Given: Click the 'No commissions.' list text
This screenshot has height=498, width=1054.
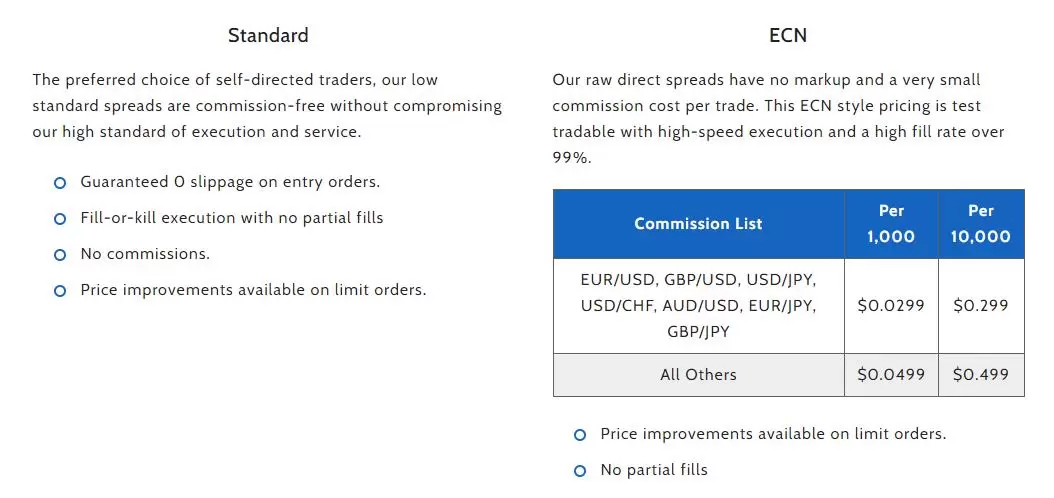Looking at the screenshot, I should [x=145, y=254].
